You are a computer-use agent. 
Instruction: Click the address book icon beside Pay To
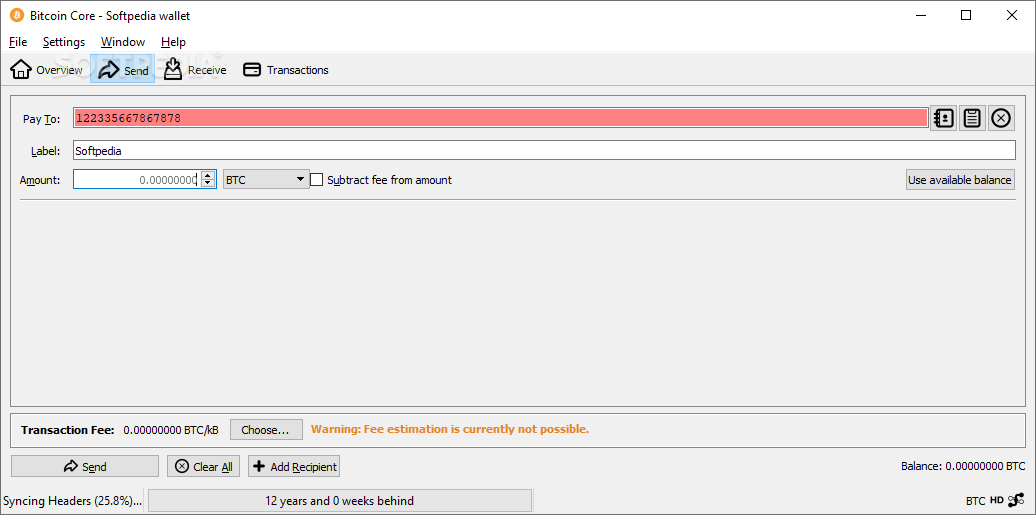tap(944, 118)
